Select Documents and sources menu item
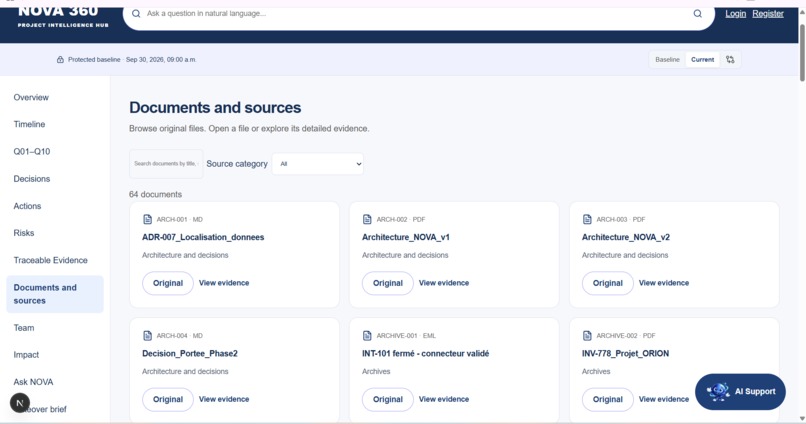Image resolution: width=806 pixels, height=424 pixels. [54, 294]
